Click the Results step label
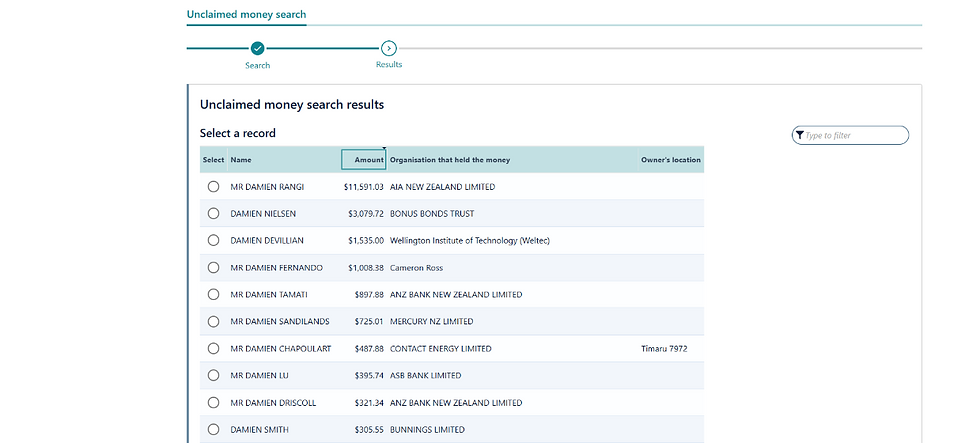 pyautogui.click(x=389, y=64)
